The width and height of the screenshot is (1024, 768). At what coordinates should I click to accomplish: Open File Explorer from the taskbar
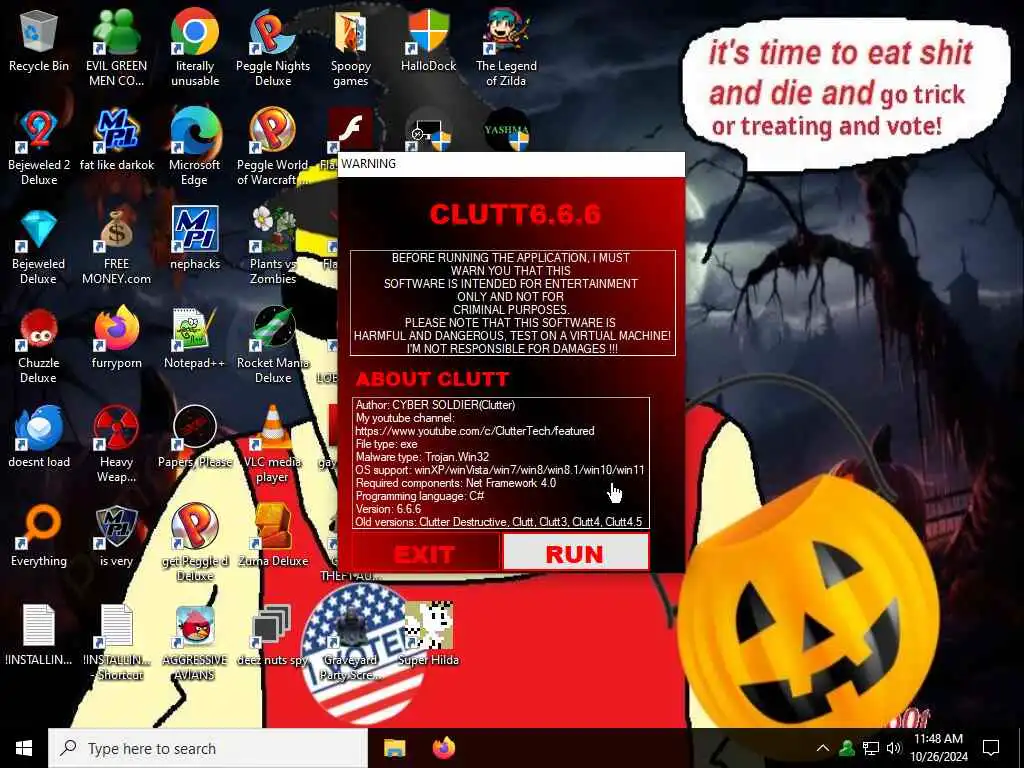pos(394,748)
